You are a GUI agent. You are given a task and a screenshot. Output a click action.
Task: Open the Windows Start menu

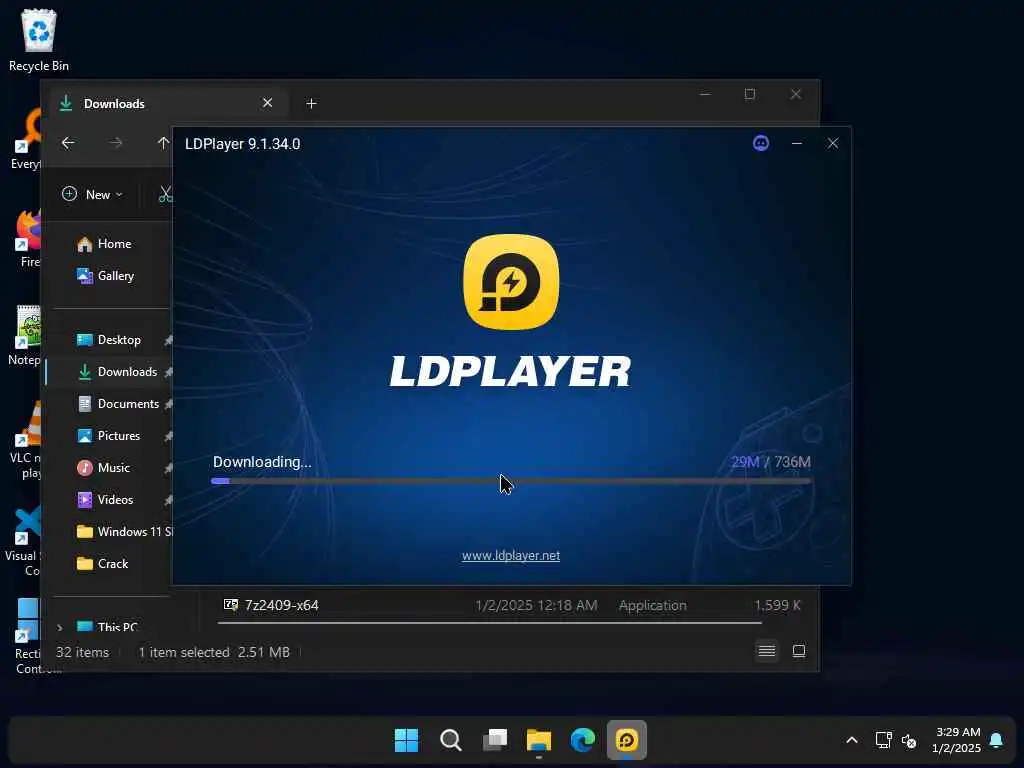(x=406, y=740)
